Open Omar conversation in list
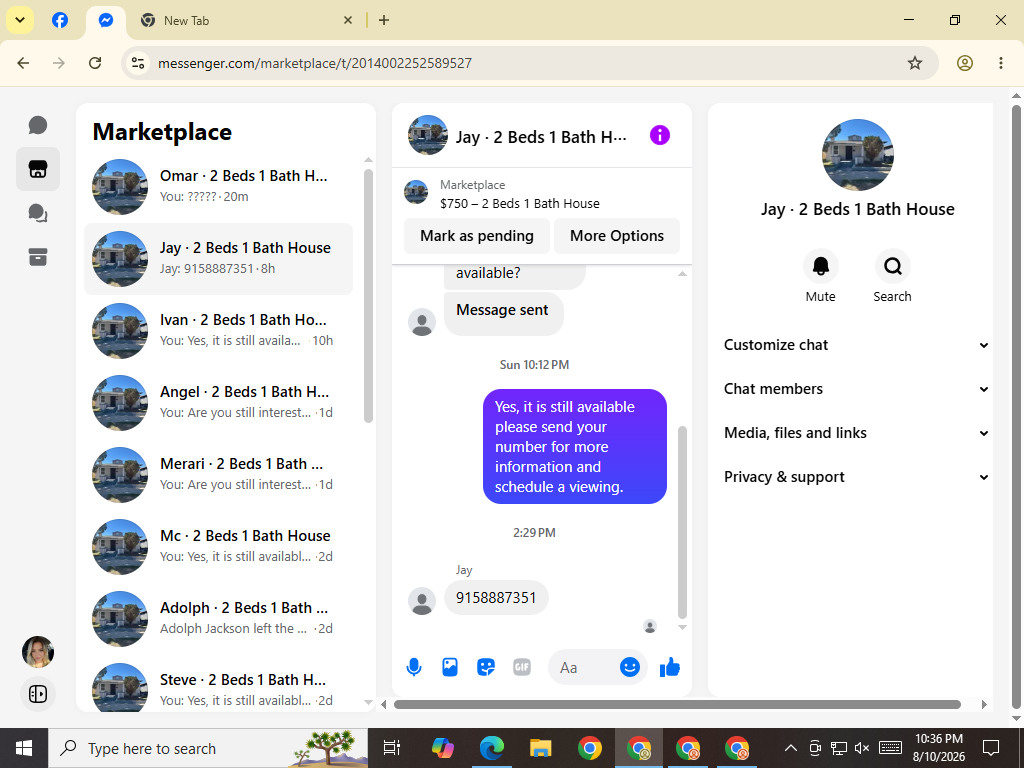 [219, 187]
